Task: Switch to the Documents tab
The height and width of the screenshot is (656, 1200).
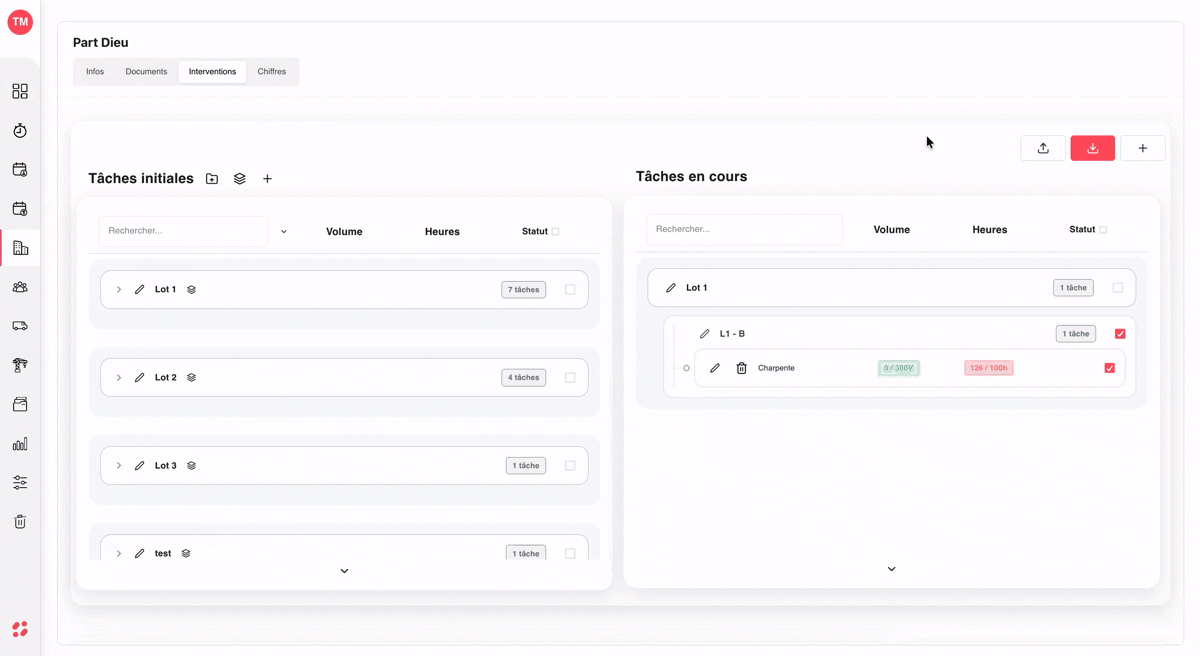Action: pos(146,72)
